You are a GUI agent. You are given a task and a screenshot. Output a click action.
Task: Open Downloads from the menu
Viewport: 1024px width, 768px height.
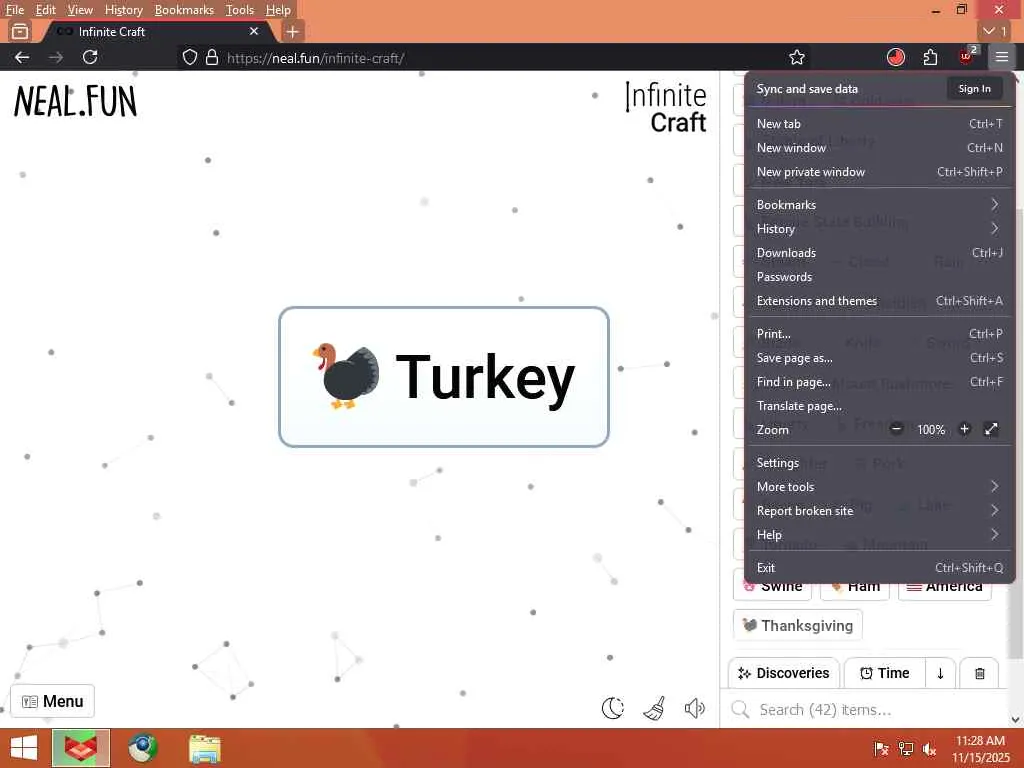(880, 253)
